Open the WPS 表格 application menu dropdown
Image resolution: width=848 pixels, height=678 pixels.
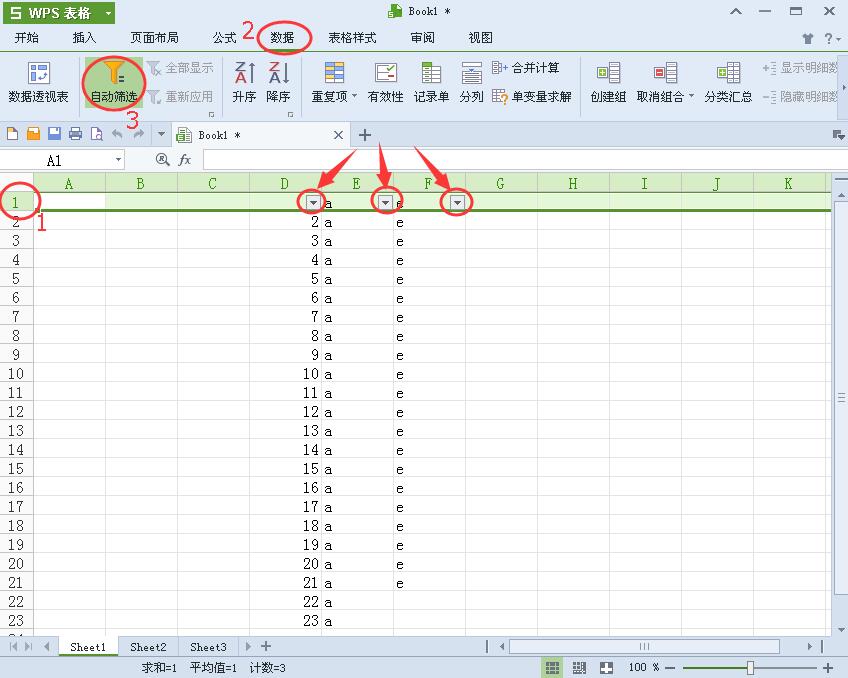coord(108,13)
